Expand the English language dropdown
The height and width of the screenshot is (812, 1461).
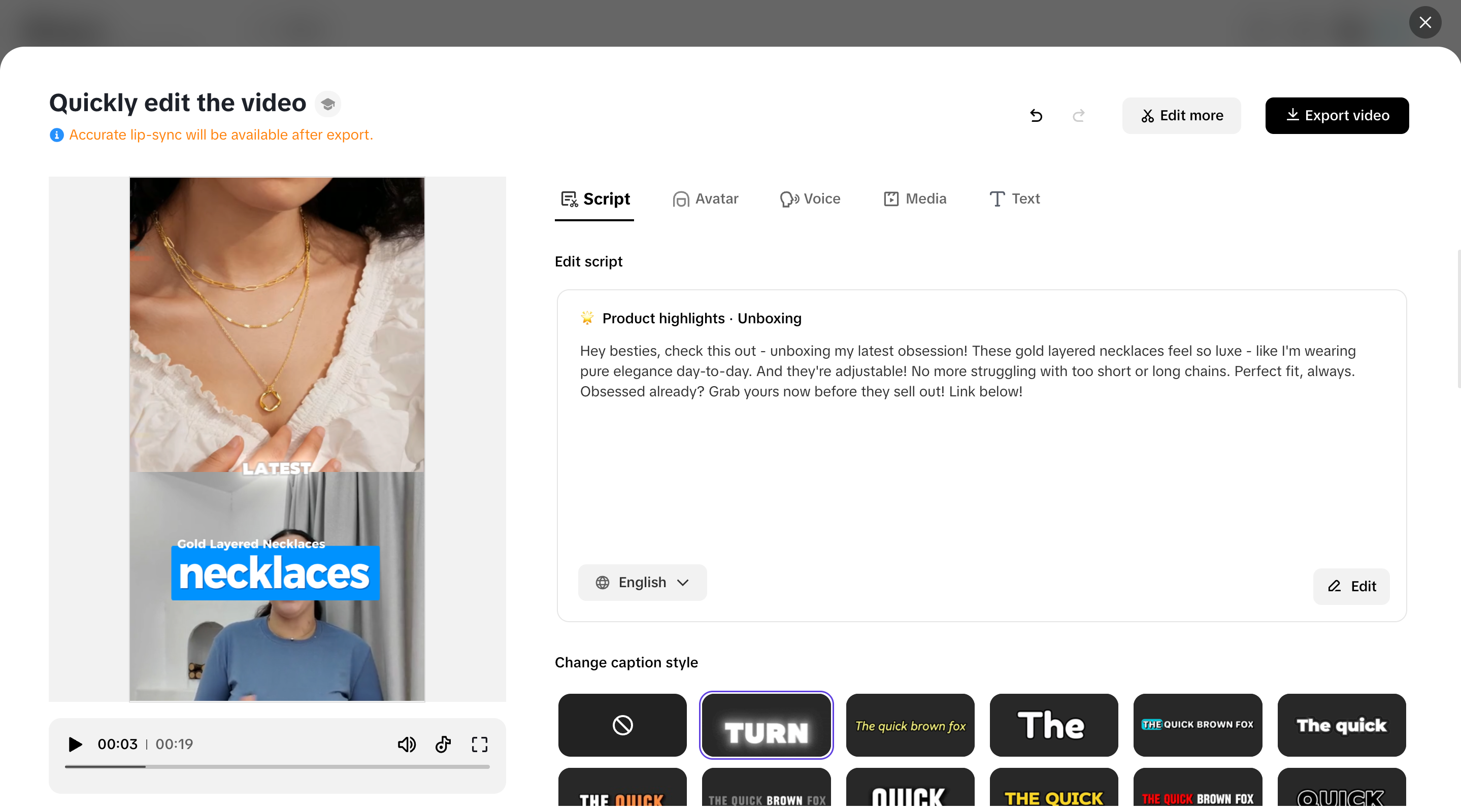coord(642,582)
